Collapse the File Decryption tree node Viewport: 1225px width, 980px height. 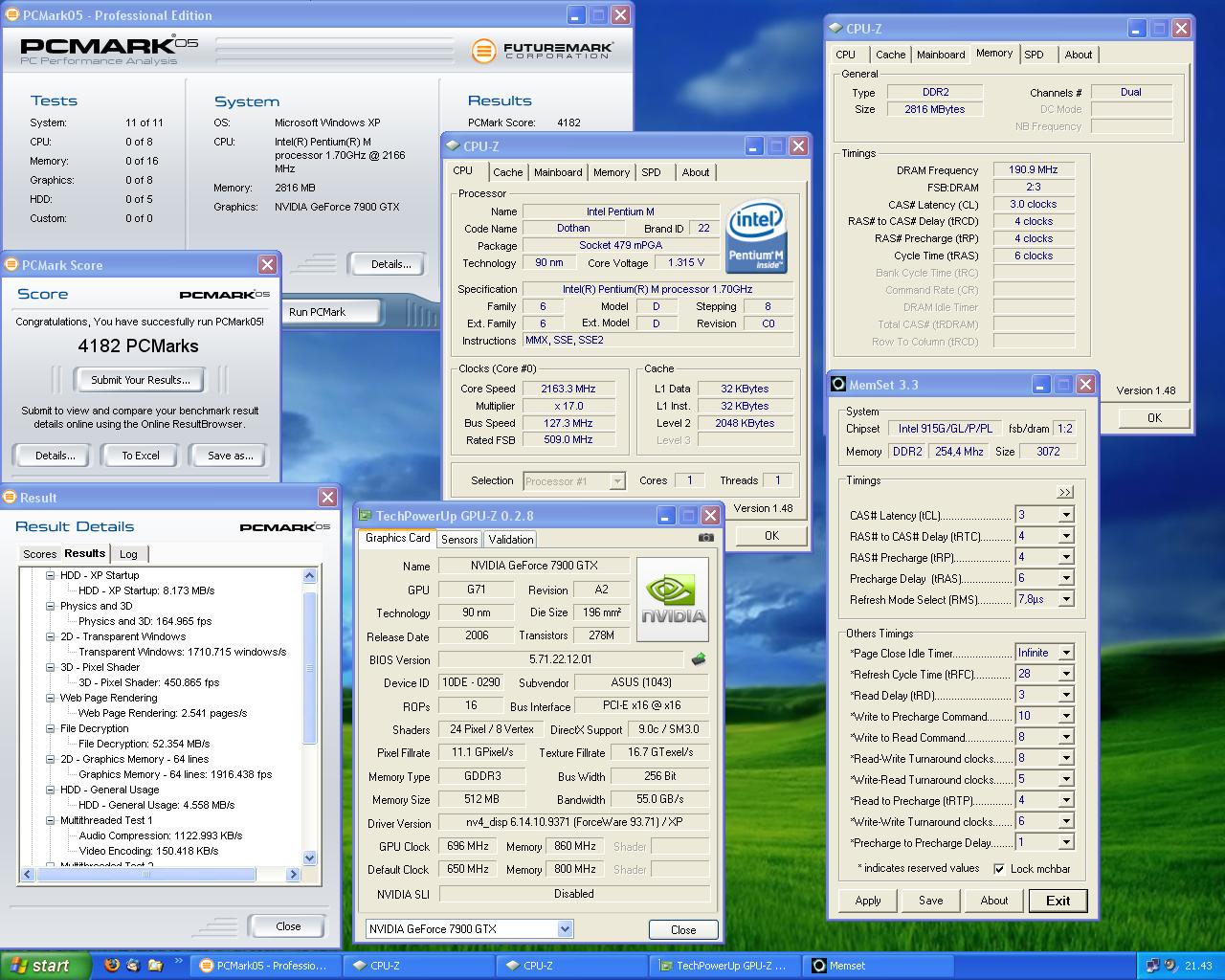coord(51,728)
